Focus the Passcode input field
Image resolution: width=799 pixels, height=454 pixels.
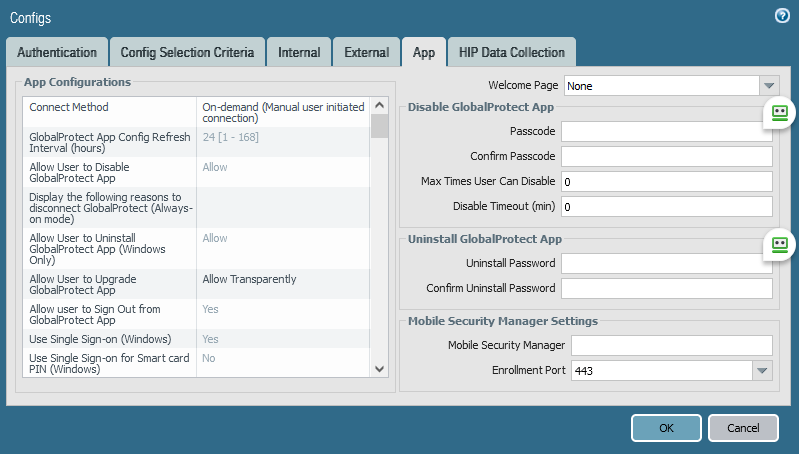664,131
